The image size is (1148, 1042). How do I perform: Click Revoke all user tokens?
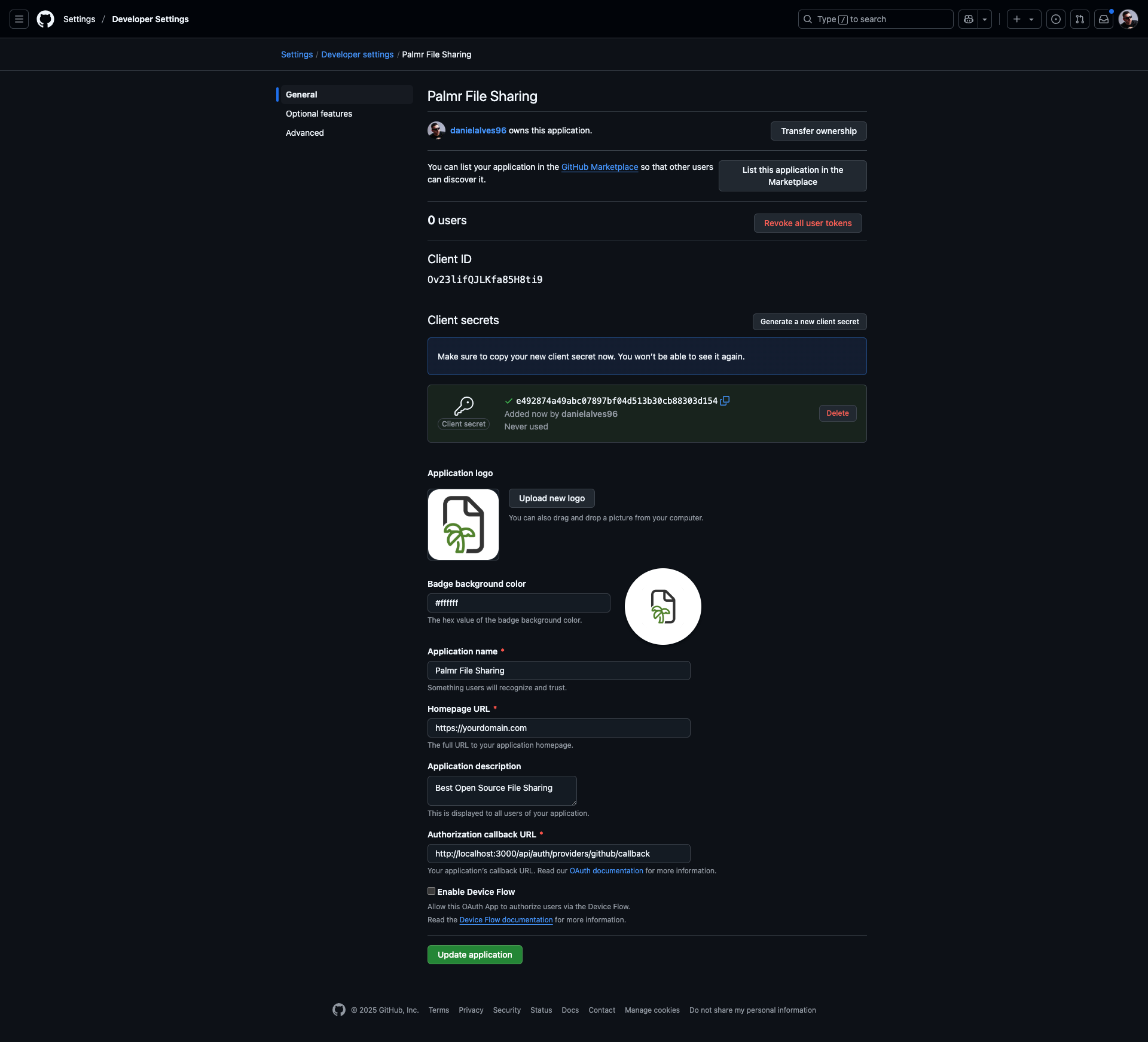tap(808, 223)
